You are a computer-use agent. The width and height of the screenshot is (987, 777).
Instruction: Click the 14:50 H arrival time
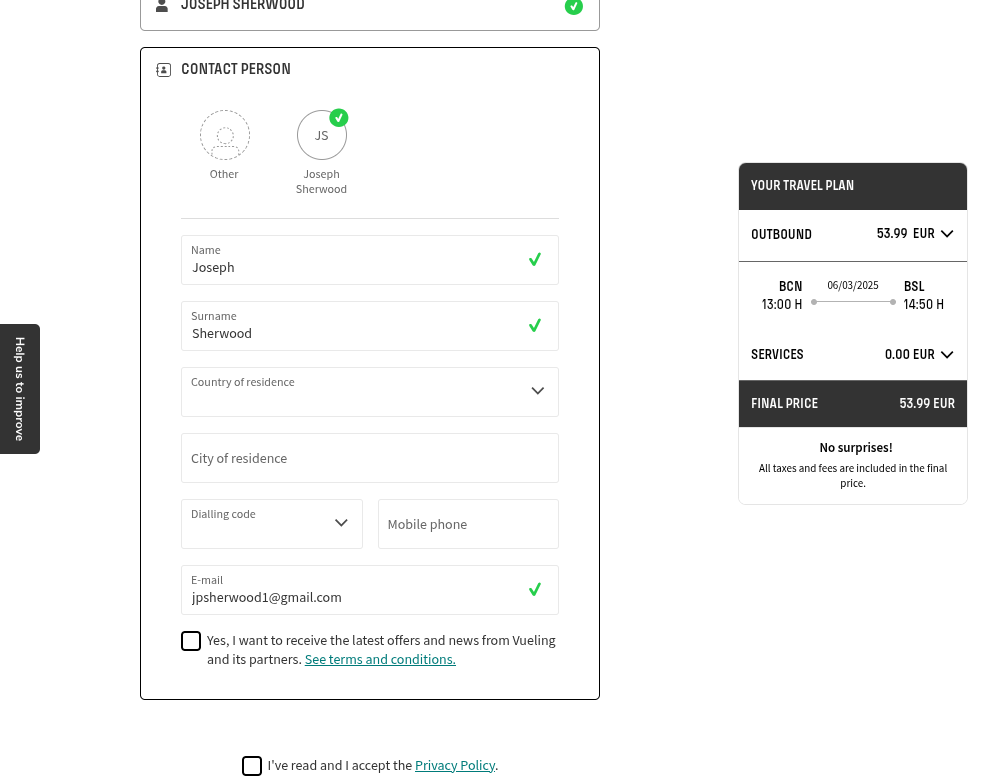923,305
